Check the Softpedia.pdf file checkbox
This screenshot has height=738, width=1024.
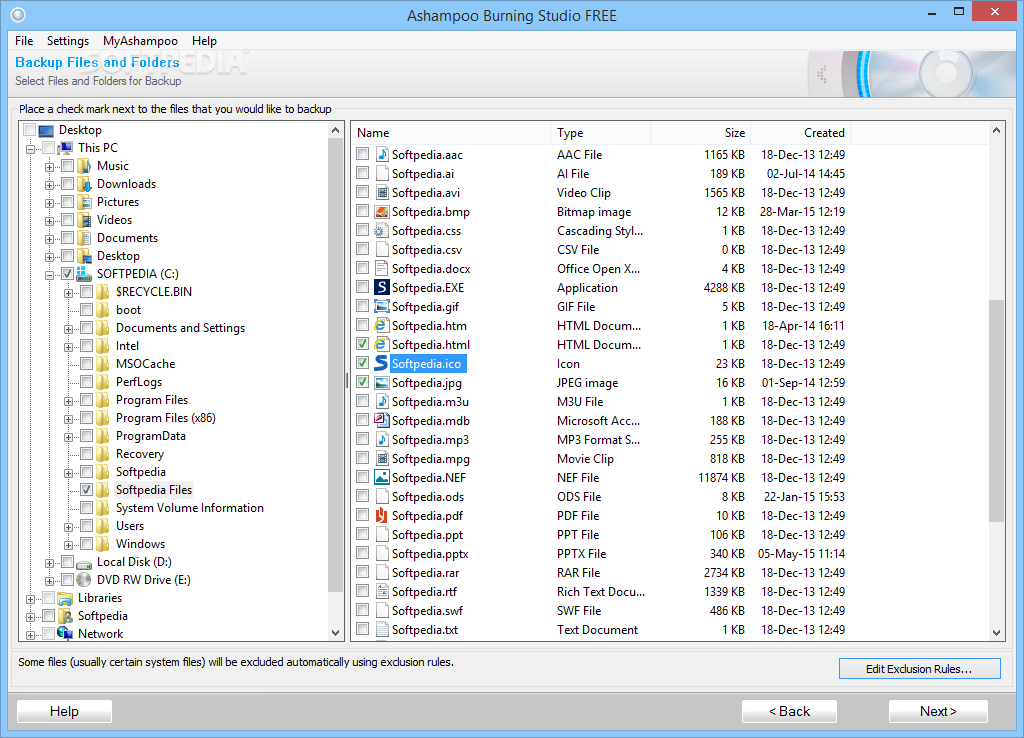(362, 515)
